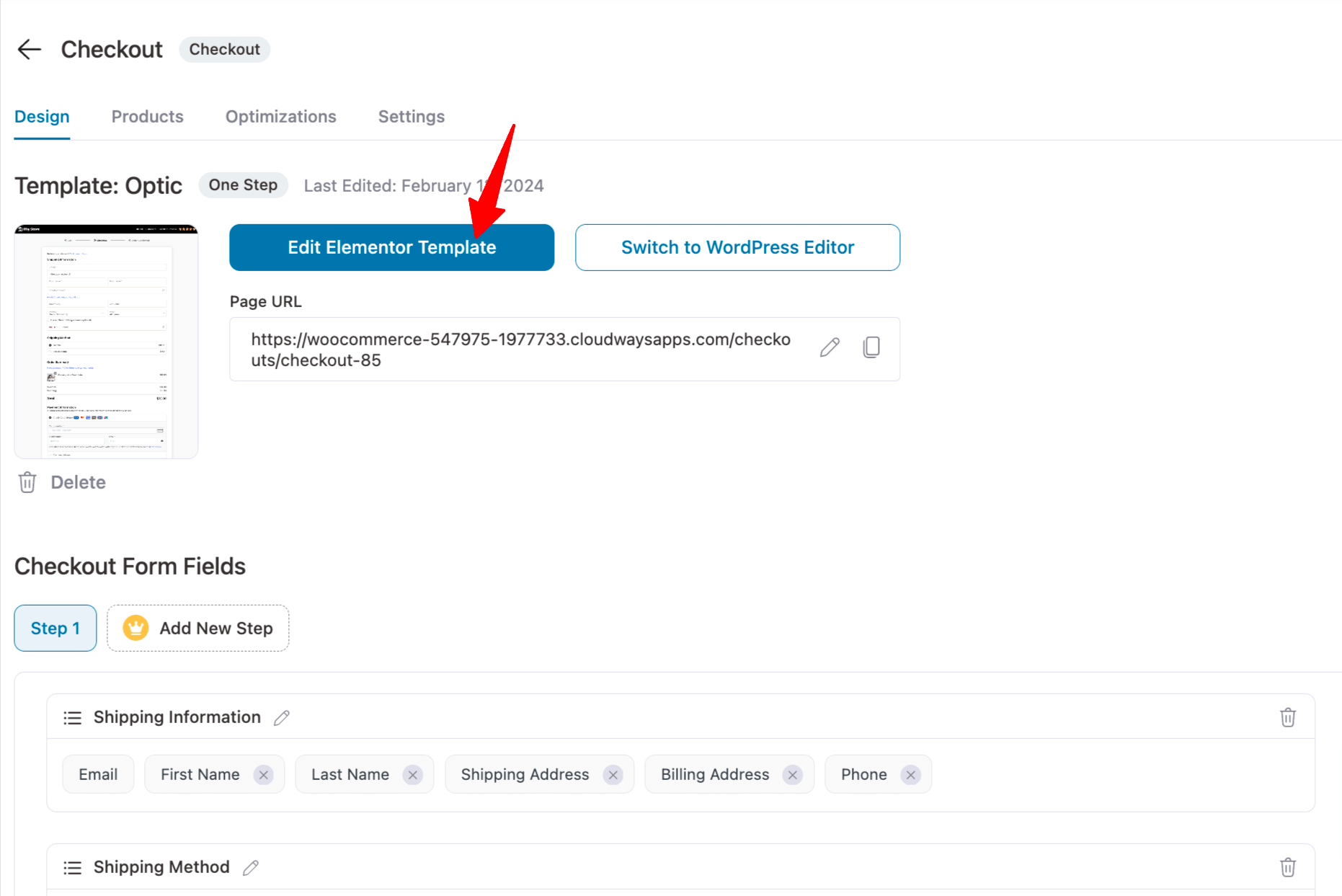Copy the page URL with the copy icon
Image resolution: width=1342 pixels, height=896 pixels.
(x=871, y=348)
